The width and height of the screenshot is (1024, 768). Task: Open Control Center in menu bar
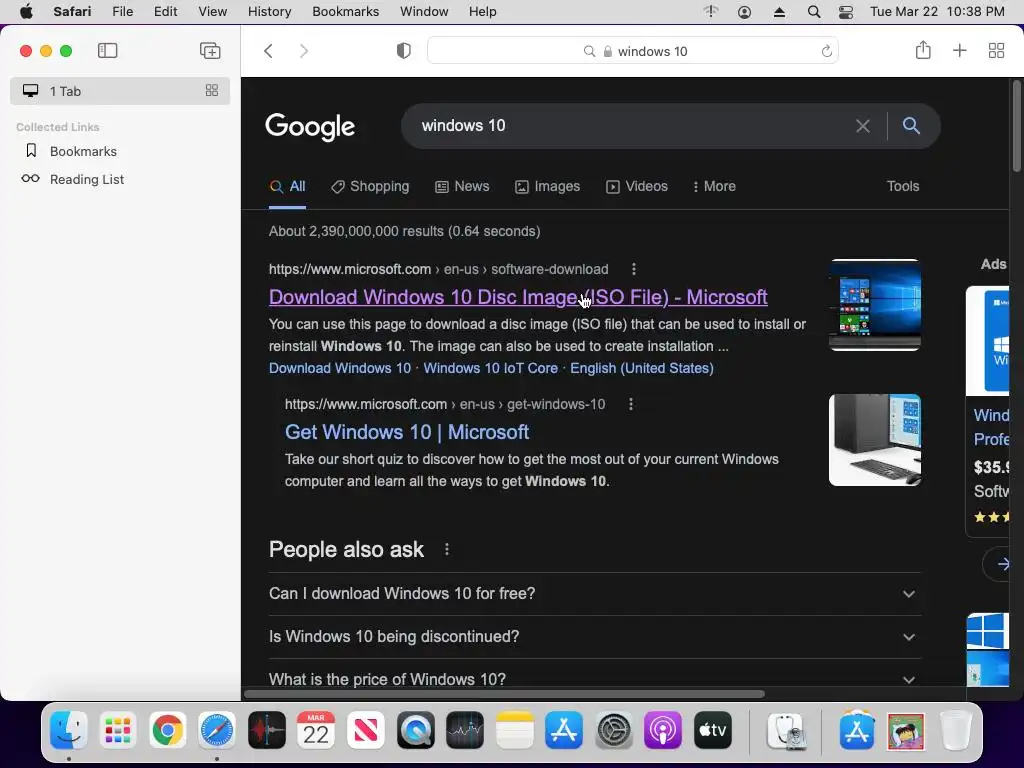846,12
